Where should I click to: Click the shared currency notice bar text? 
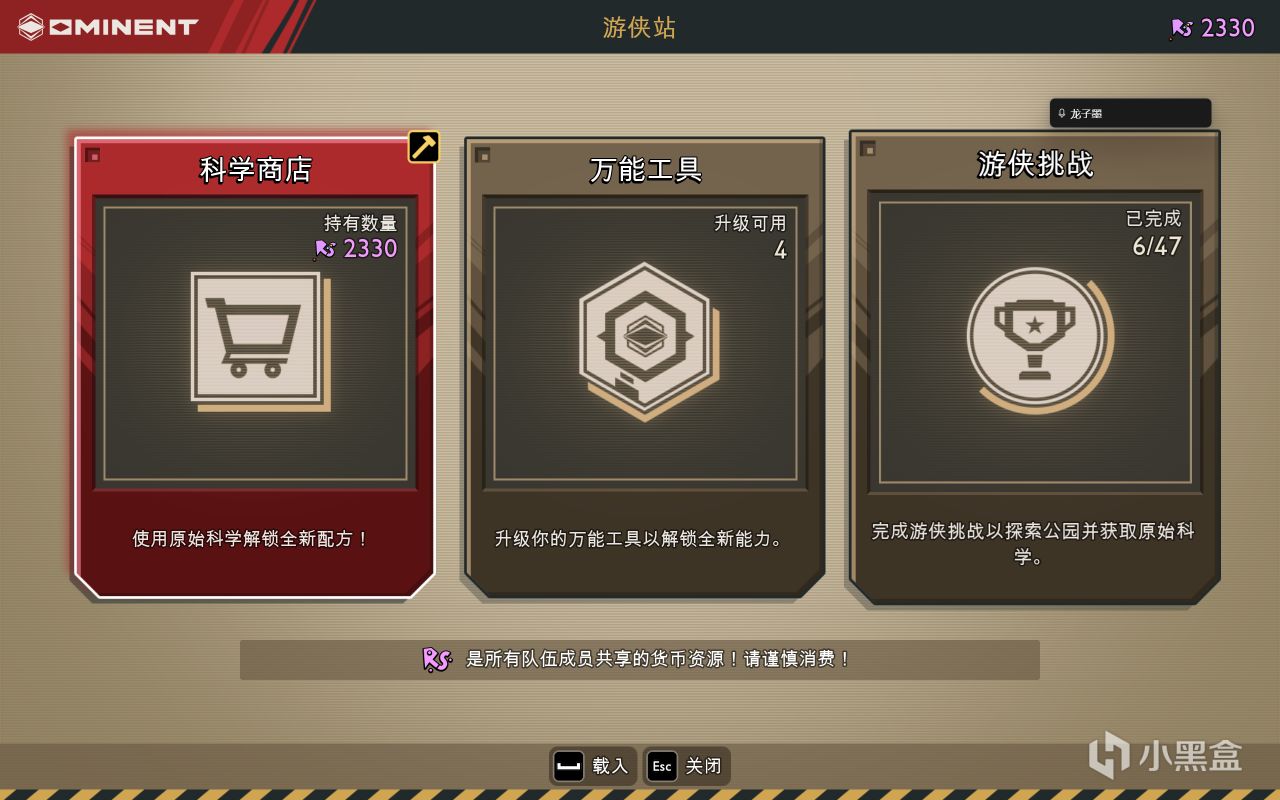659,659
